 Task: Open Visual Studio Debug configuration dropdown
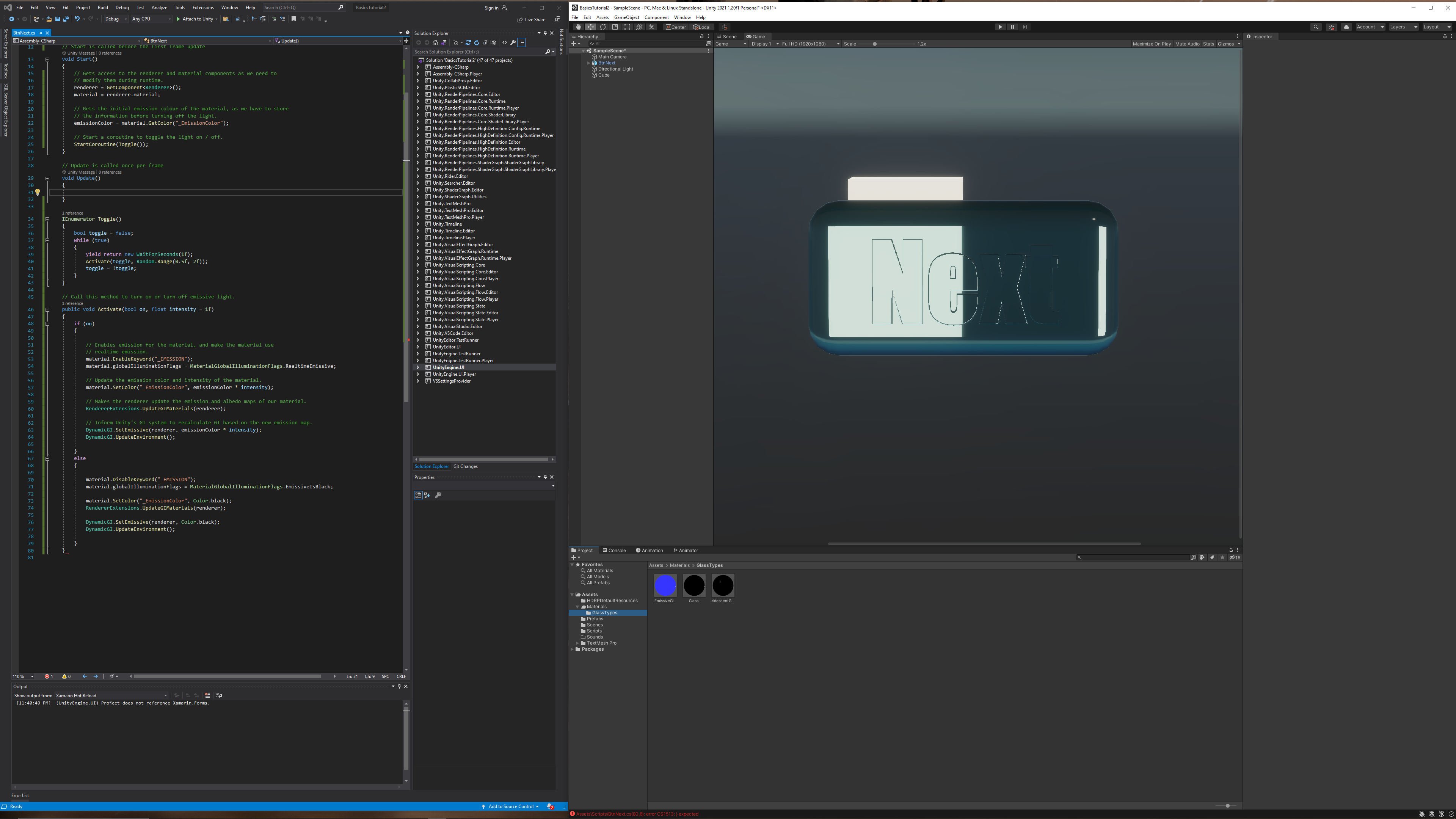click(115, 19)
